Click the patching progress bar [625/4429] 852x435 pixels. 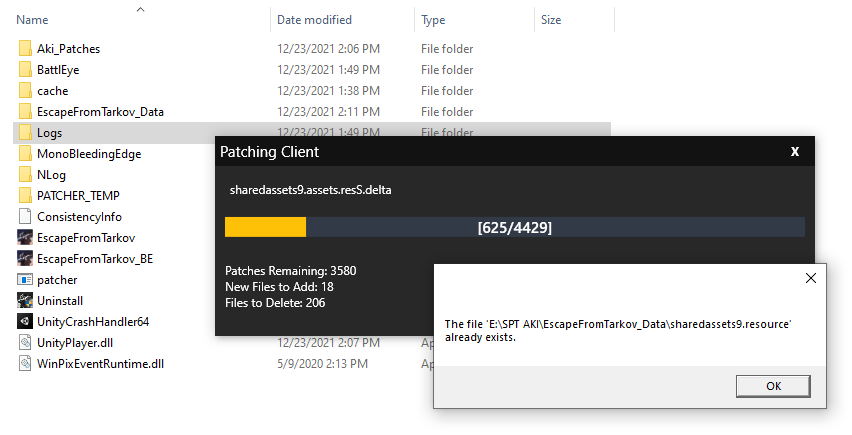click(x=515, y=227)
